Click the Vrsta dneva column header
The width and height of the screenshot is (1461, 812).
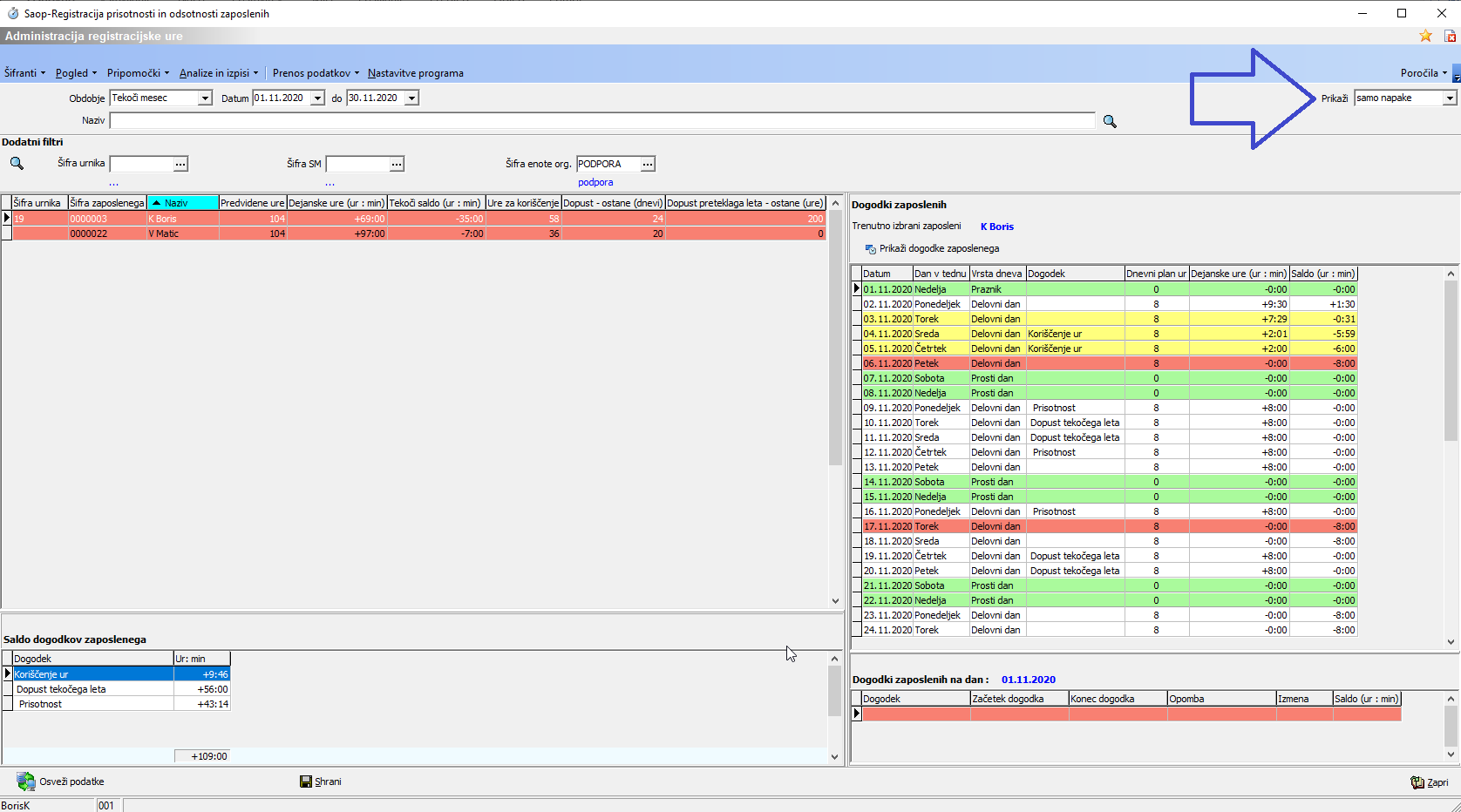(x=998, y=274)
